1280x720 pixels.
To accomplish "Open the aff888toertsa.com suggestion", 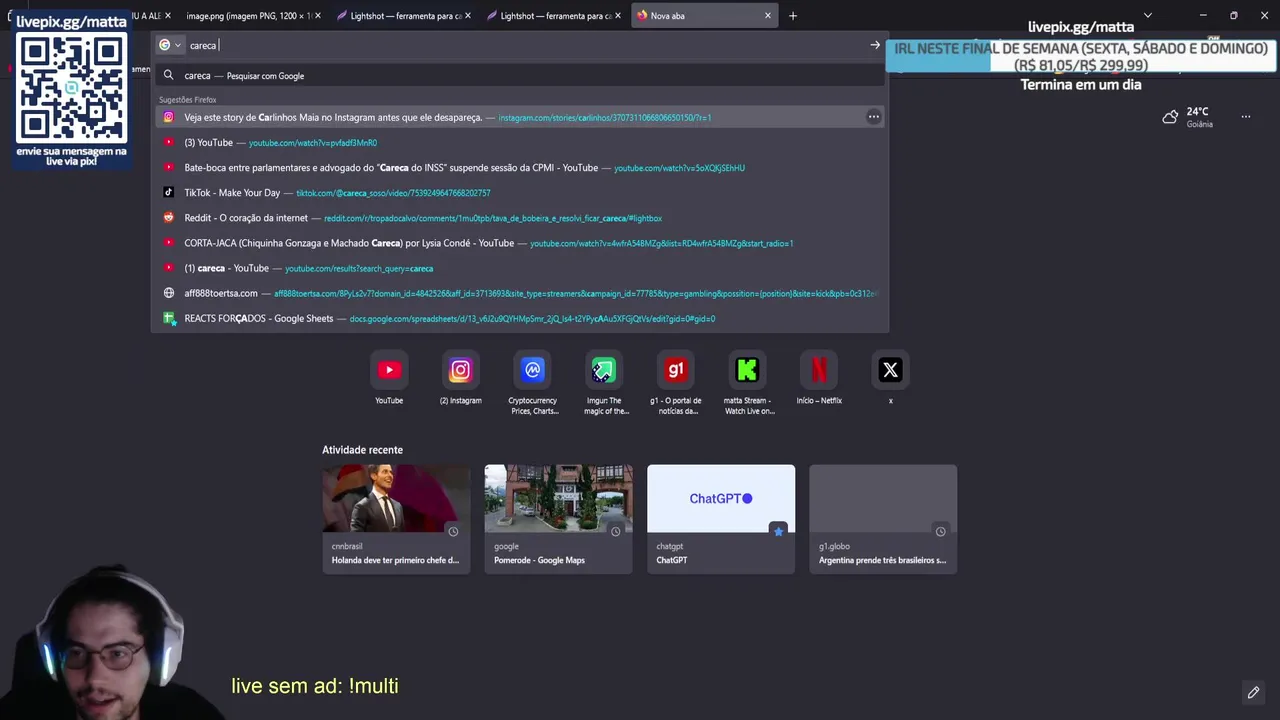I will (x=520, y=293).
